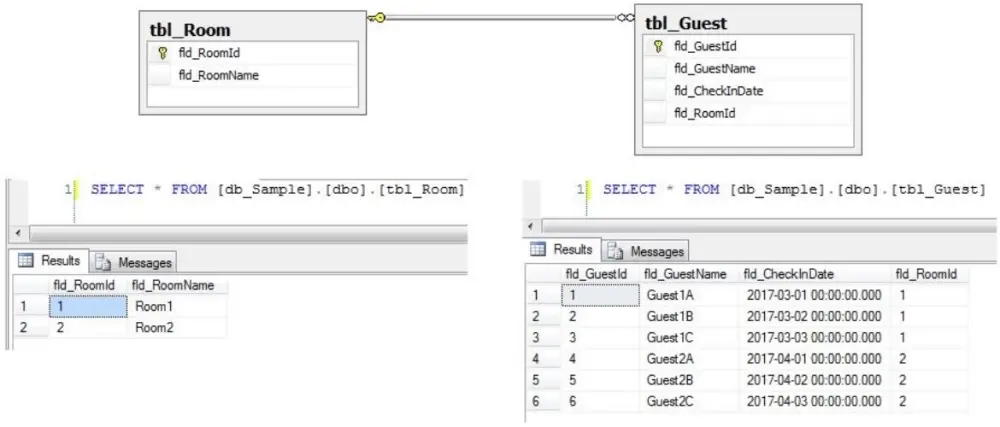Click the primary key icon of fld_RoomId
The image size is (1000, 427).
click(162, 54)
